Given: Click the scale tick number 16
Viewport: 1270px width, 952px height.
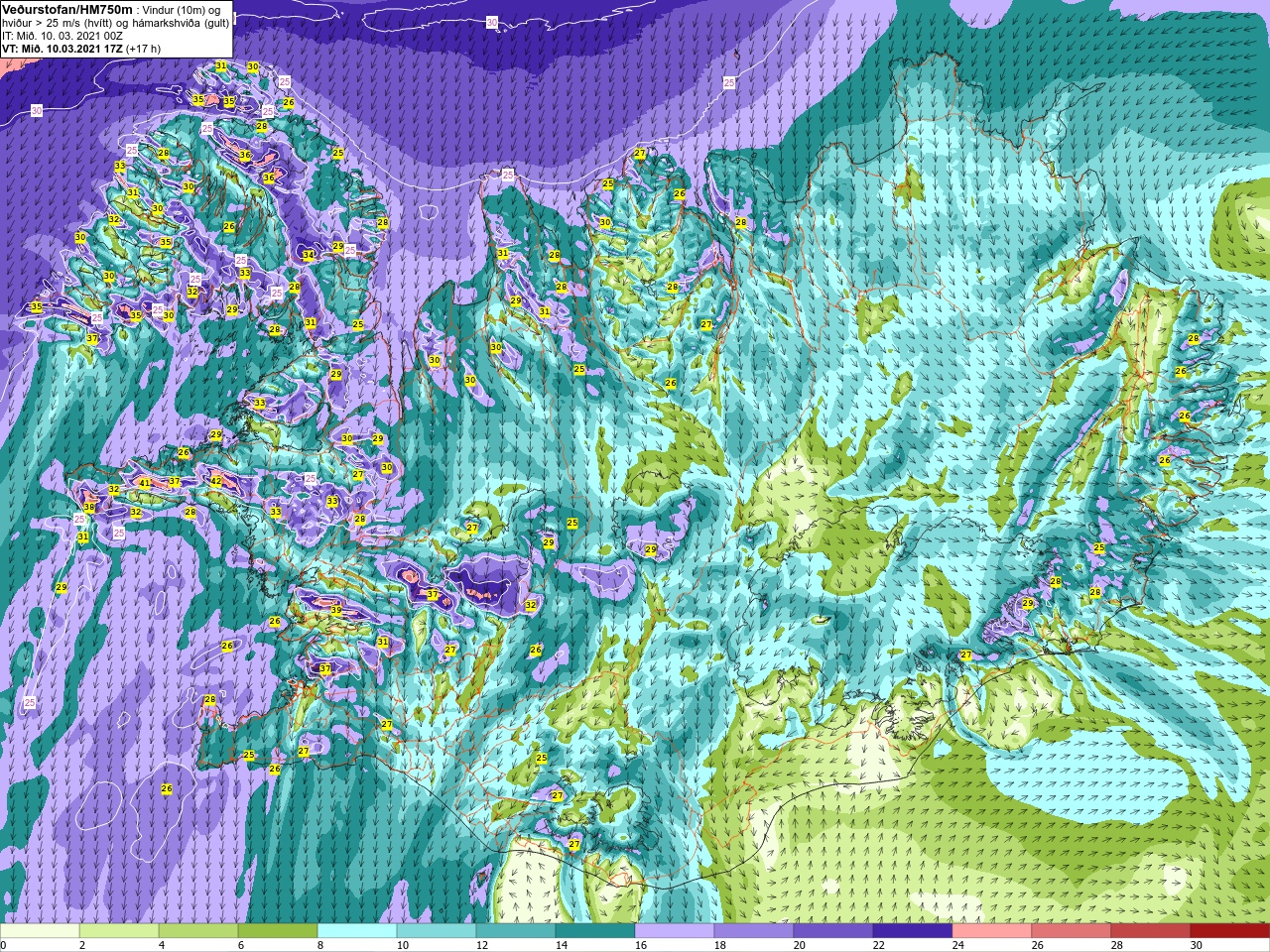Looking at the screenshot, I should pyautogui.click(x=641, y=945).
